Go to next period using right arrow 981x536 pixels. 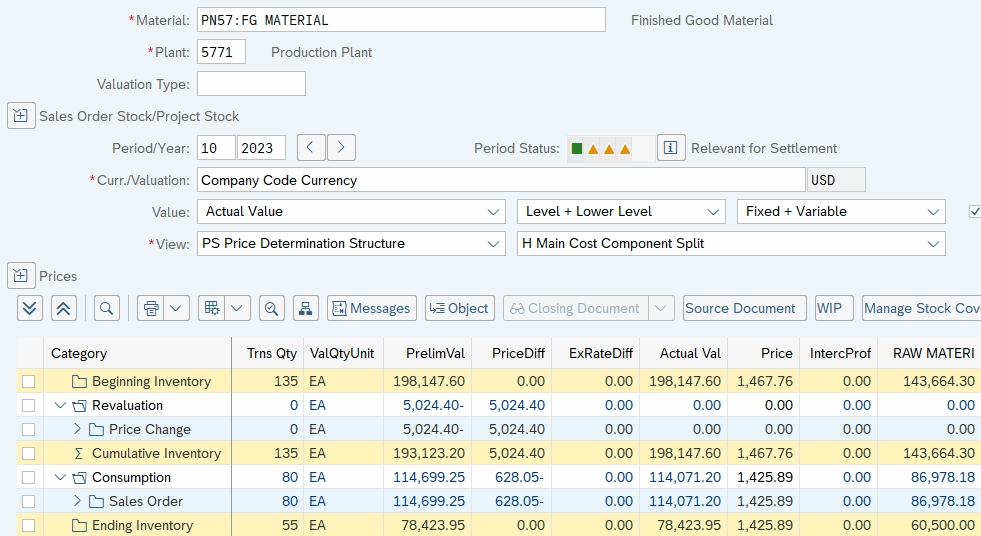tap(342, 148)
